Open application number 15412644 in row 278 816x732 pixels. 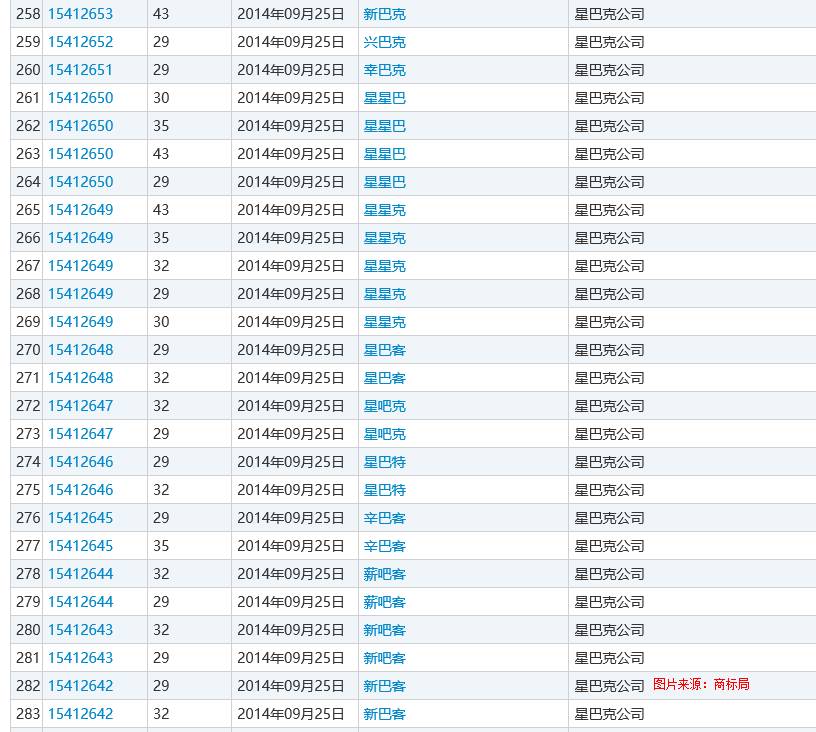click(80, 574)
